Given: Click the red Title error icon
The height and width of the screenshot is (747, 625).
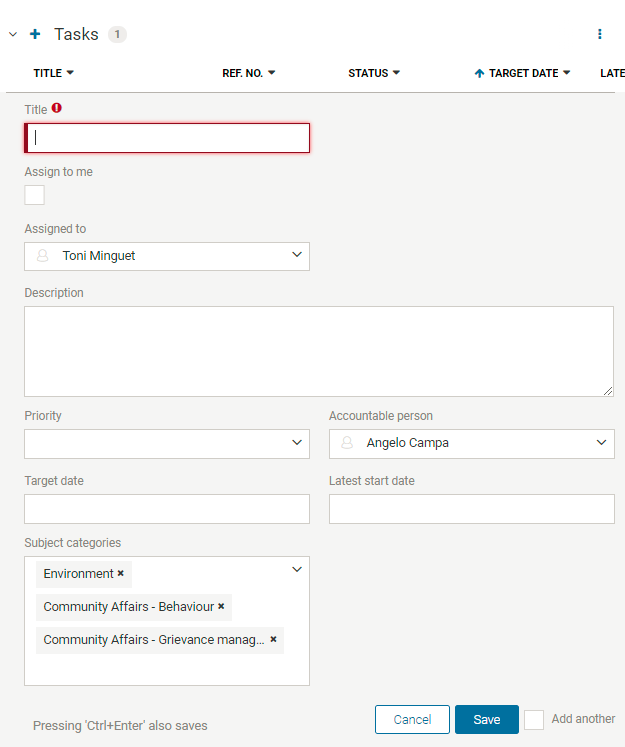Looking at the screenshot, I should point(57,108).
